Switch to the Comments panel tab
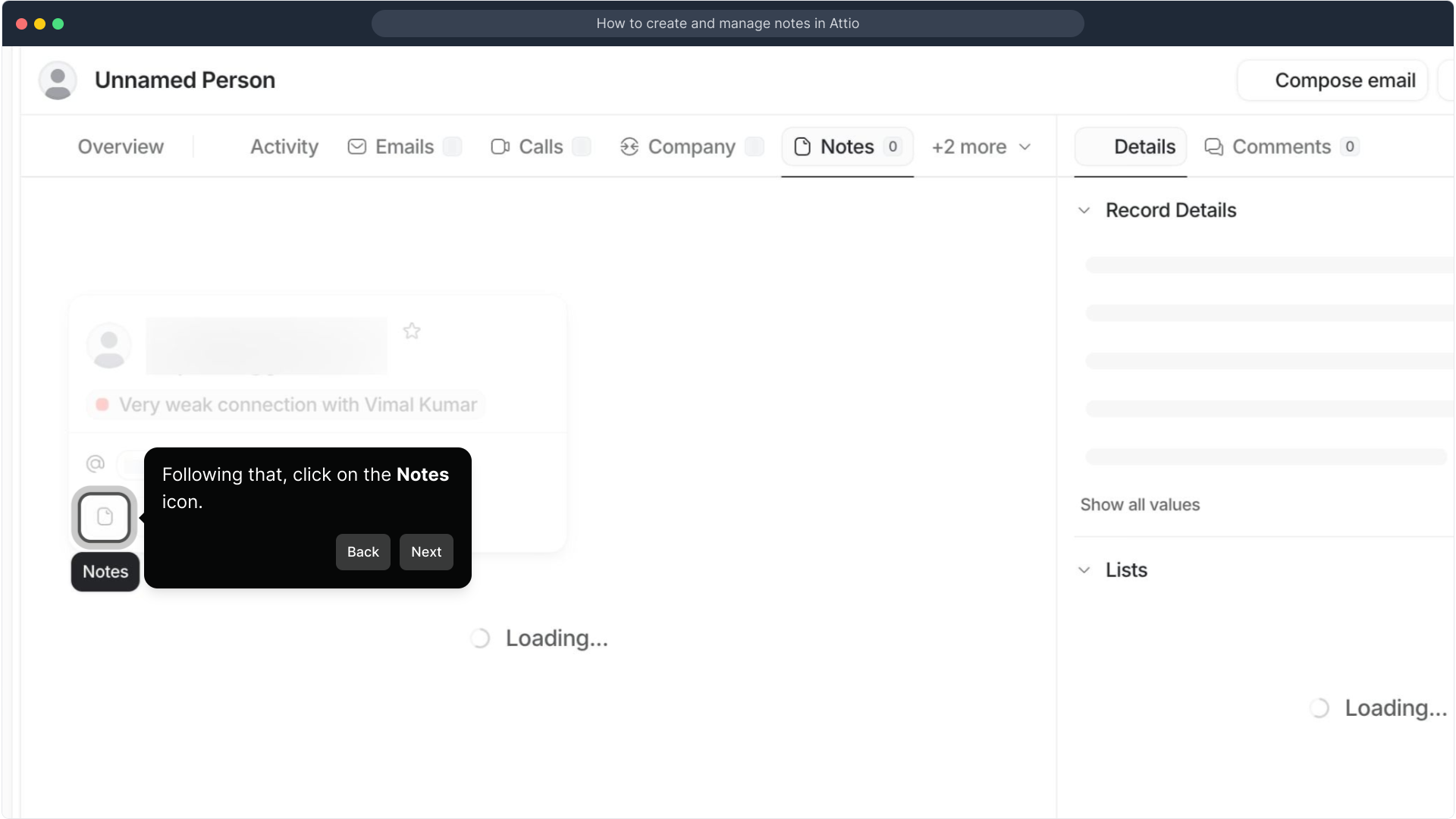The image size is (1456, 819). [1282, 146]
